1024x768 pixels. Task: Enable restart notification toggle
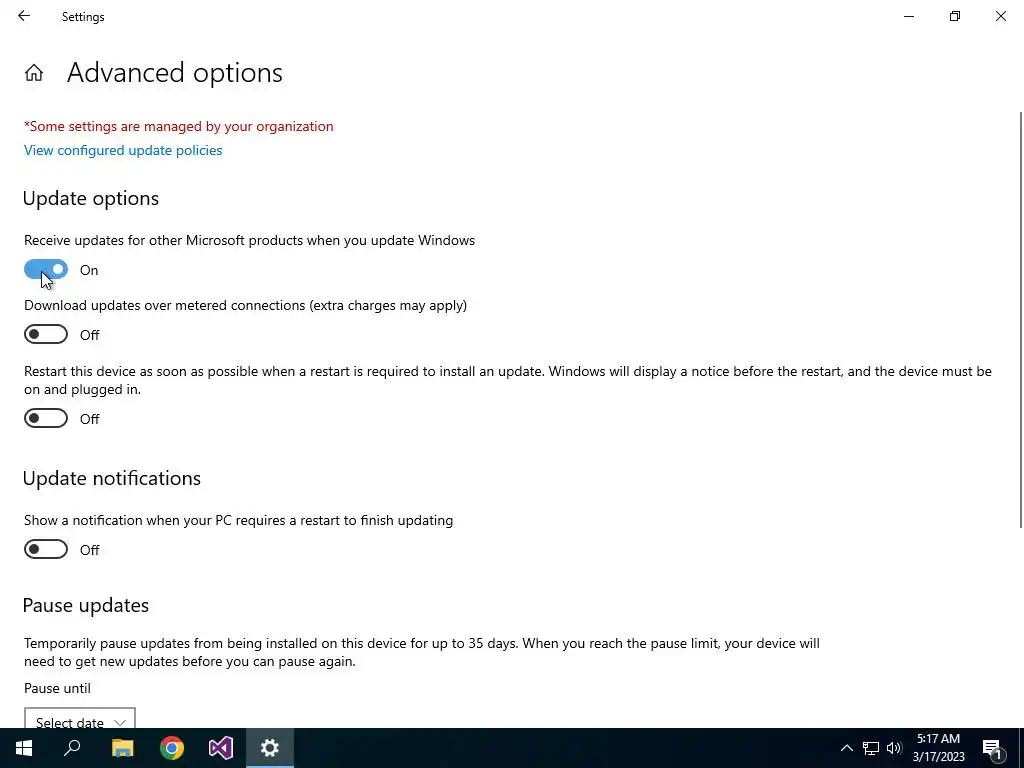(46, 549)
